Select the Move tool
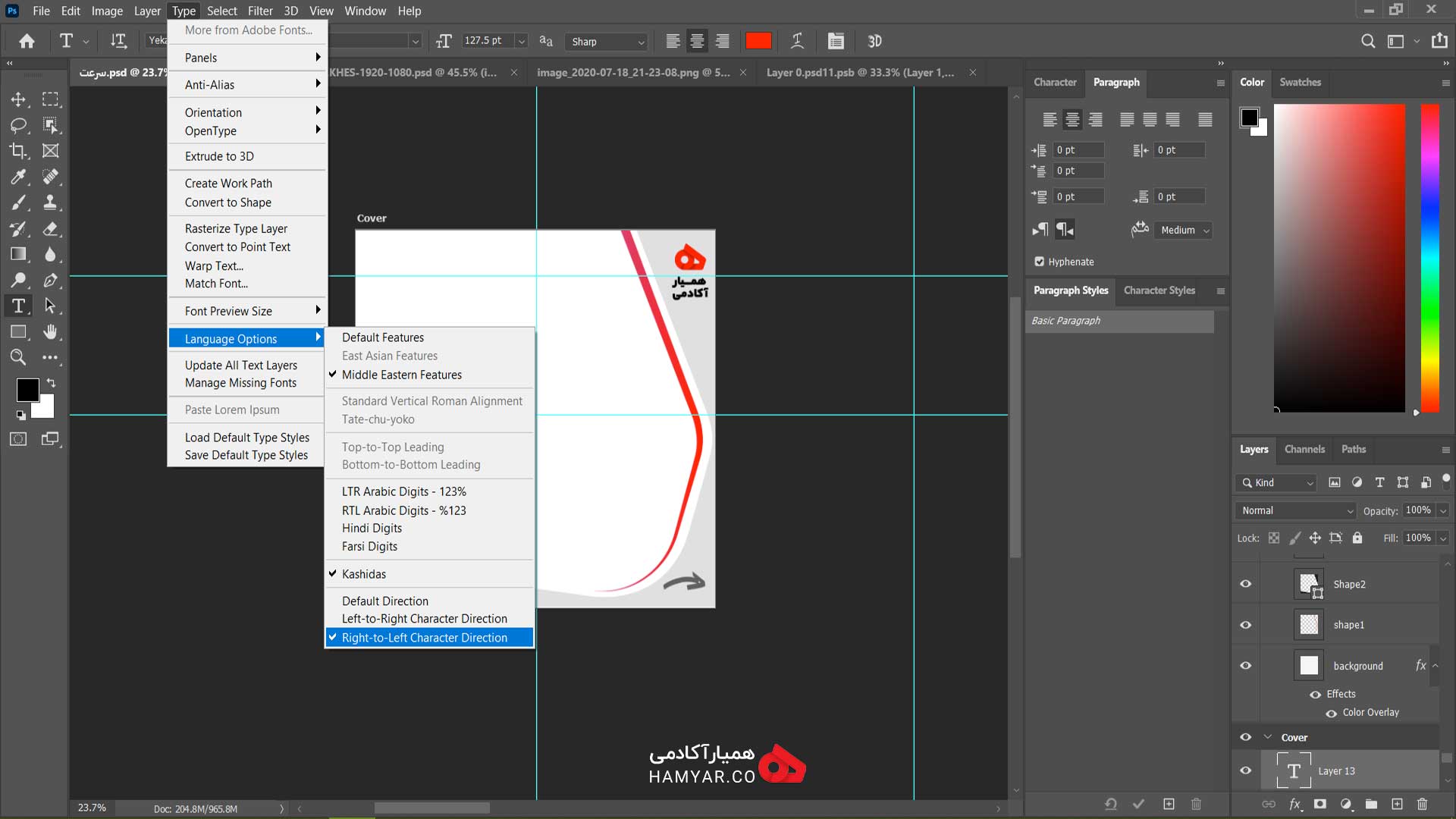The height and width of the screenshot is (819, 1456). [x=18, y=99]
